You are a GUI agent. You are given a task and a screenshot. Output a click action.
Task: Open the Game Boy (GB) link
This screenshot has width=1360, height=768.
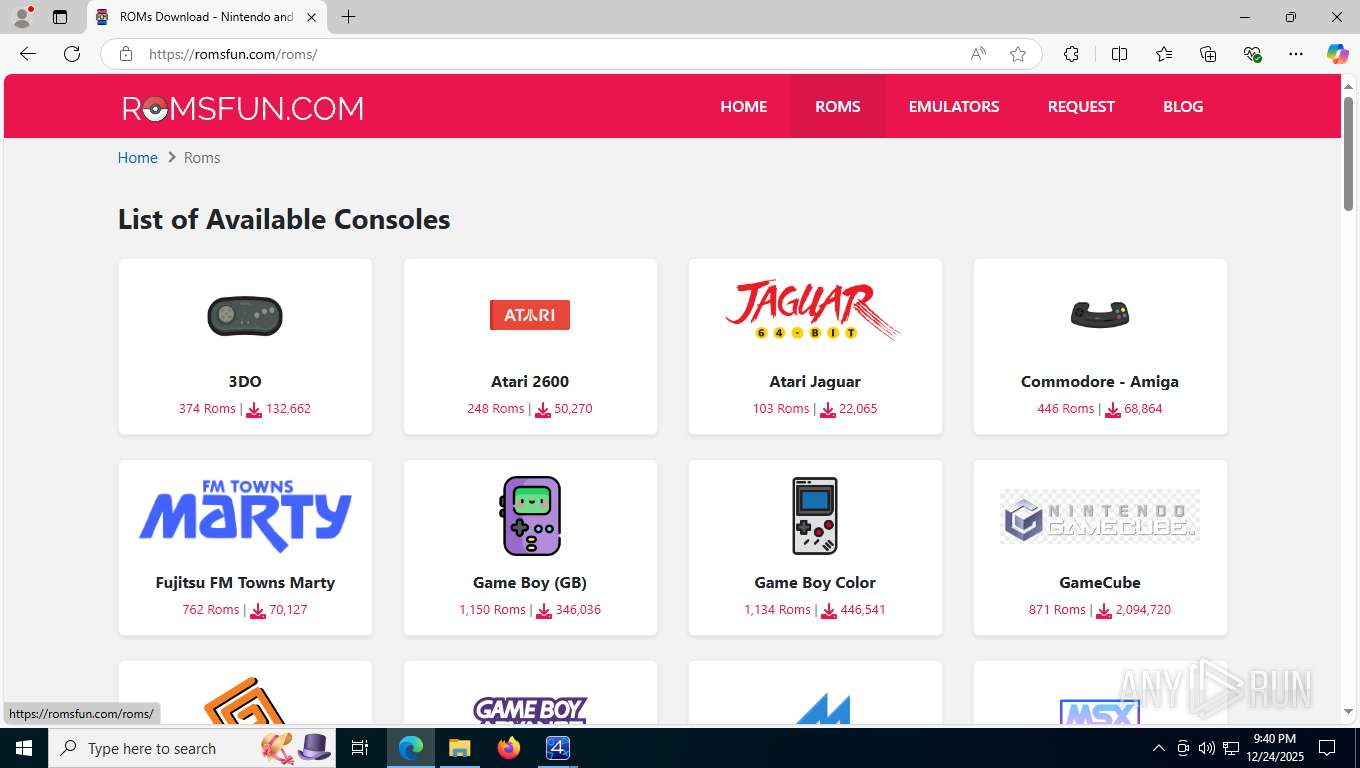pyautogui.click(x=530, y=582)
